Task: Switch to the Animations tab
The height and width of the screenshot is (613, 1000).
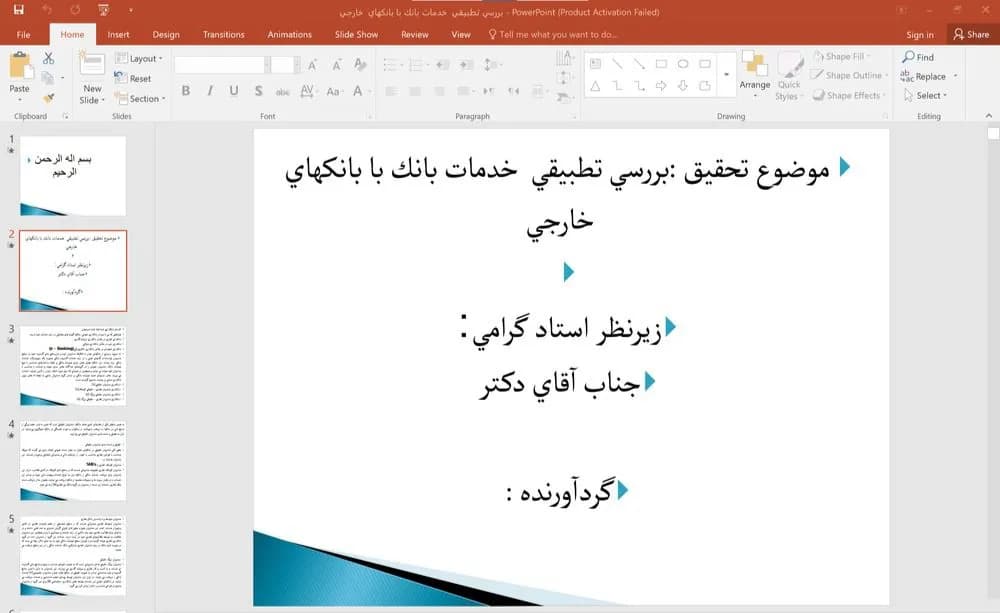Action: (x=290, y=34)
